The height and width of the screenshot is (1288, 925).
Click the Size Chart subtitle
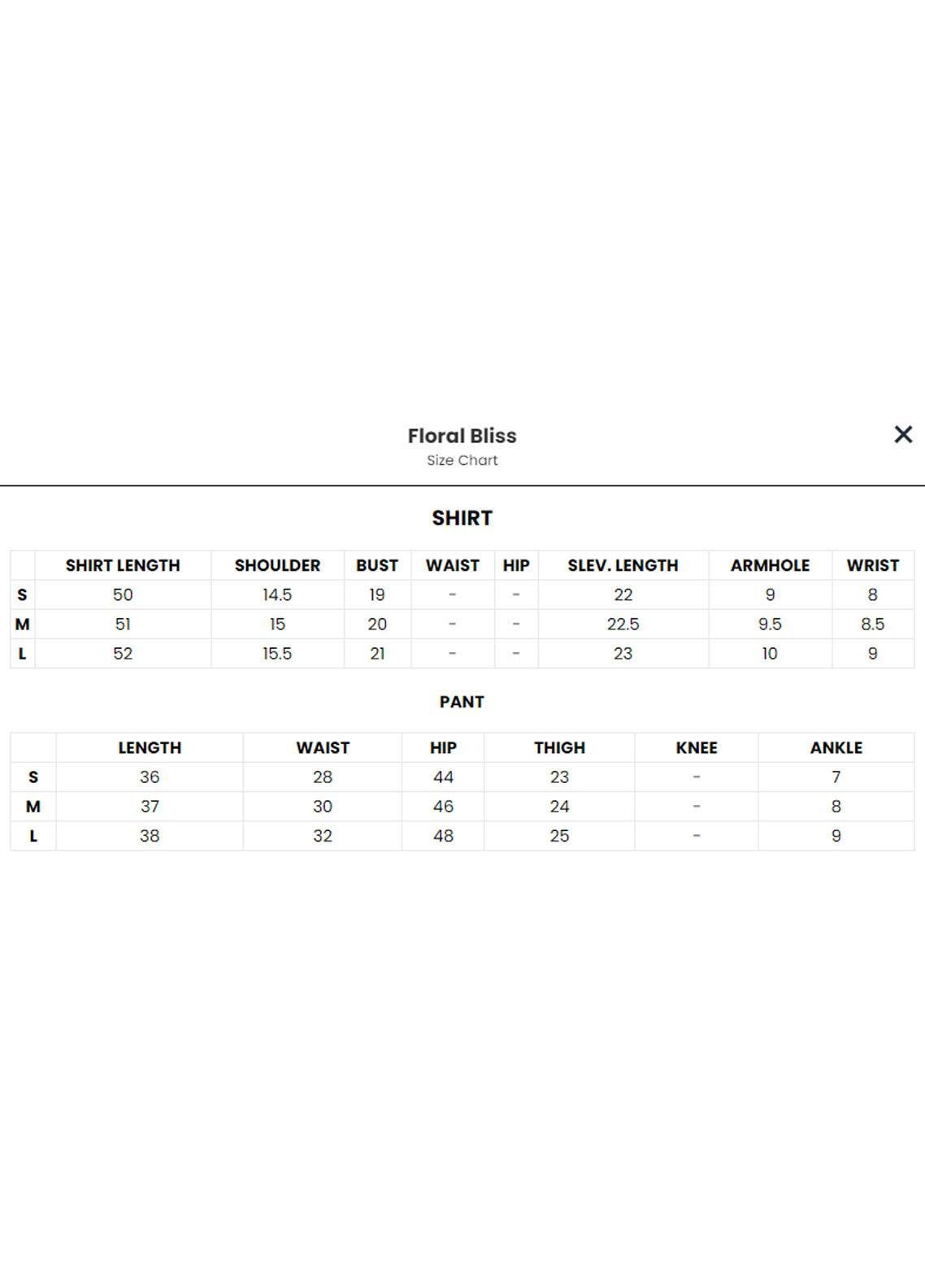(x=462, y=460)
